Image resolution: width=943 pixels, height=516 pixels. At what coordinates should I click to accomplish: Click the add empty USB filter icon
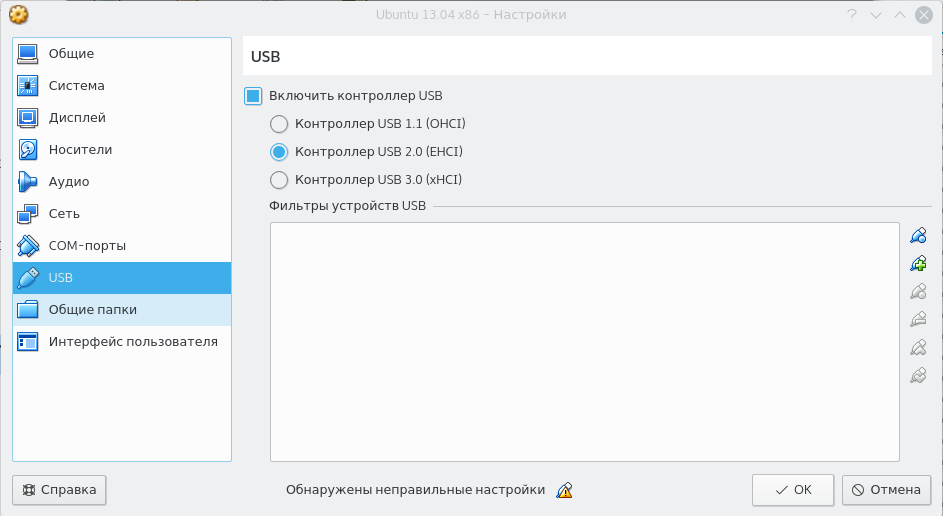click(x=918, y=236)
